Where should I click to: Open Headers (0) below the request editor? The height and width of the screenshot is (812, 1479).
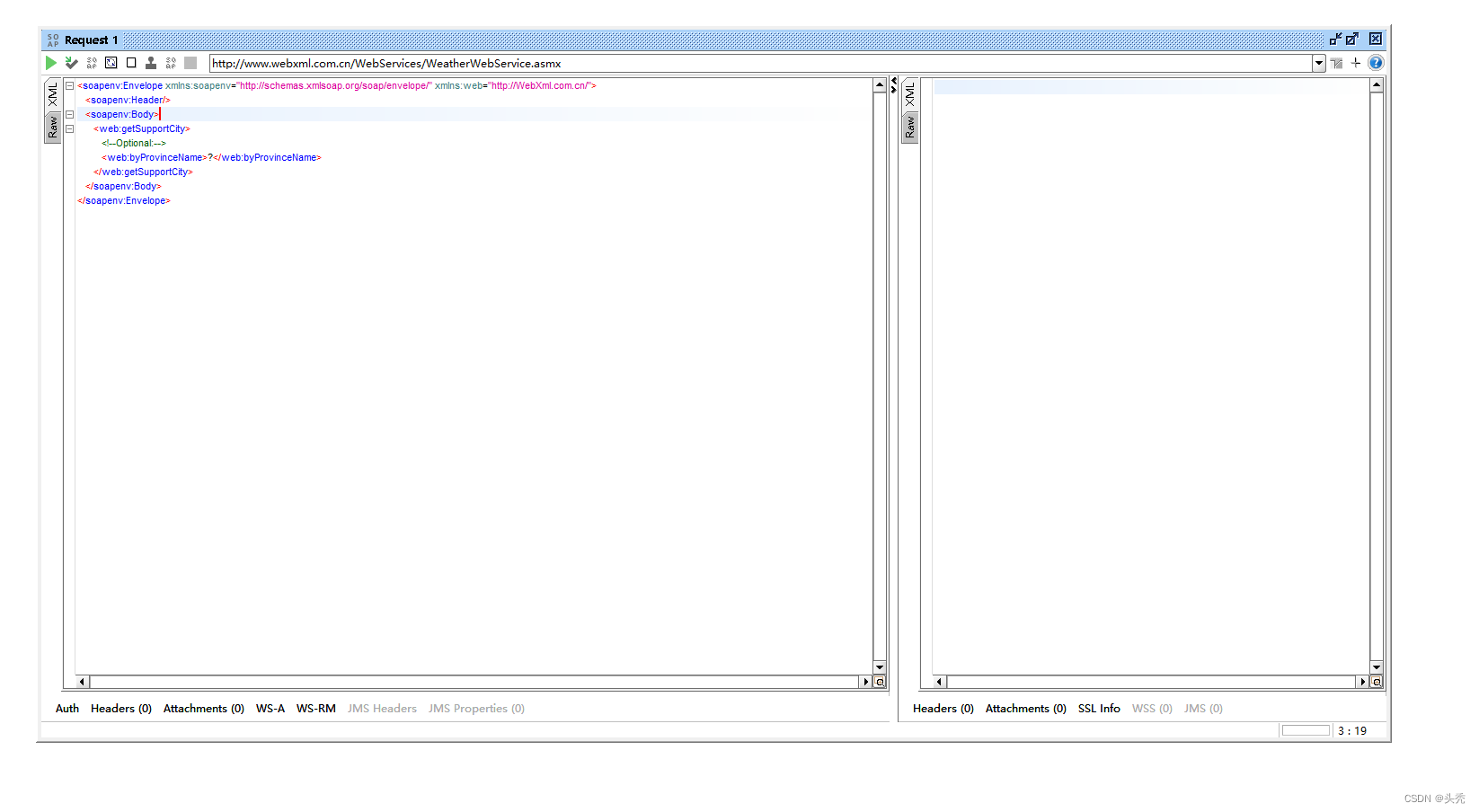[120, 709]
